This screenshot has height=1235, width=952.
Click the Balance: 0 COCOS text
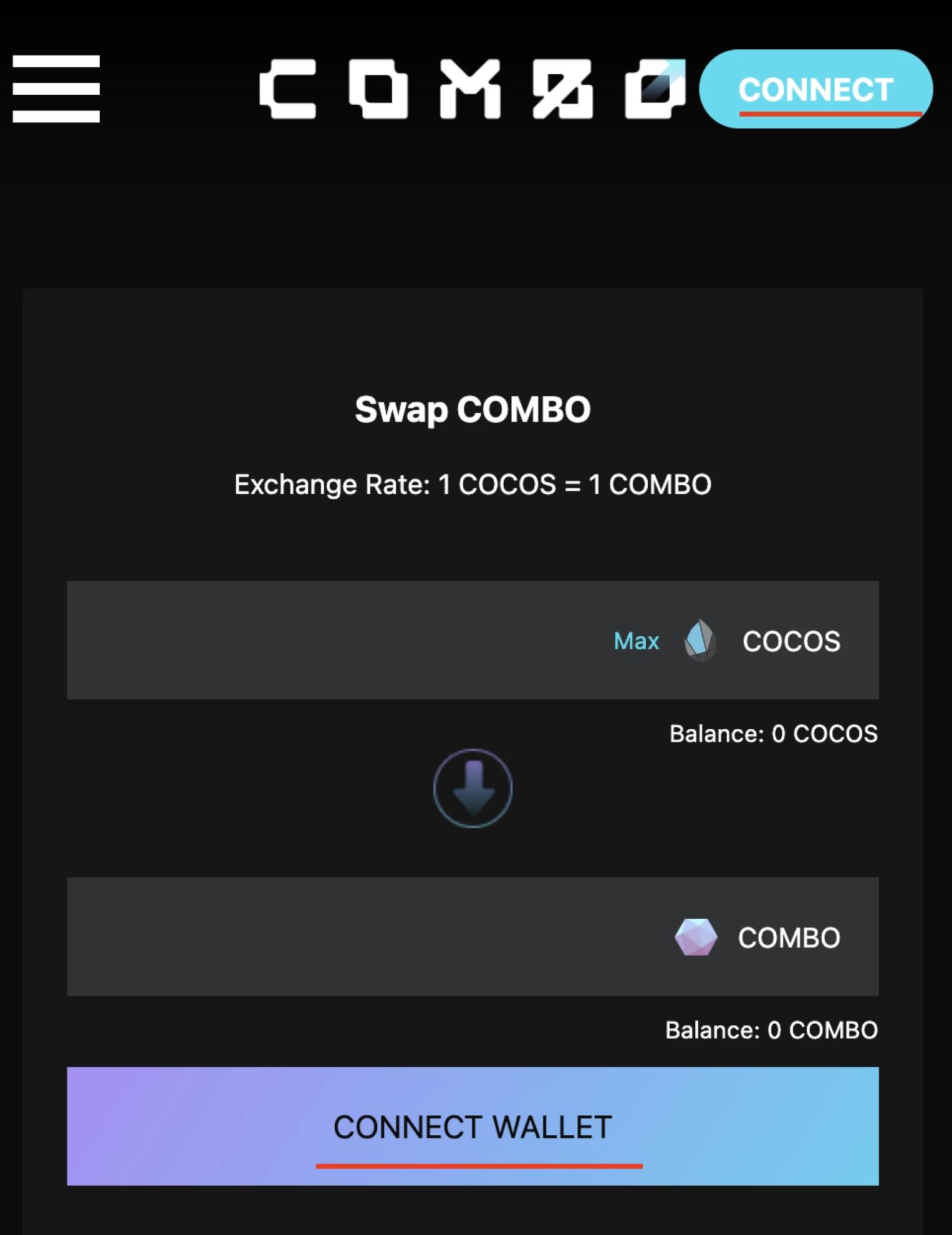click(x=773, y=734)
